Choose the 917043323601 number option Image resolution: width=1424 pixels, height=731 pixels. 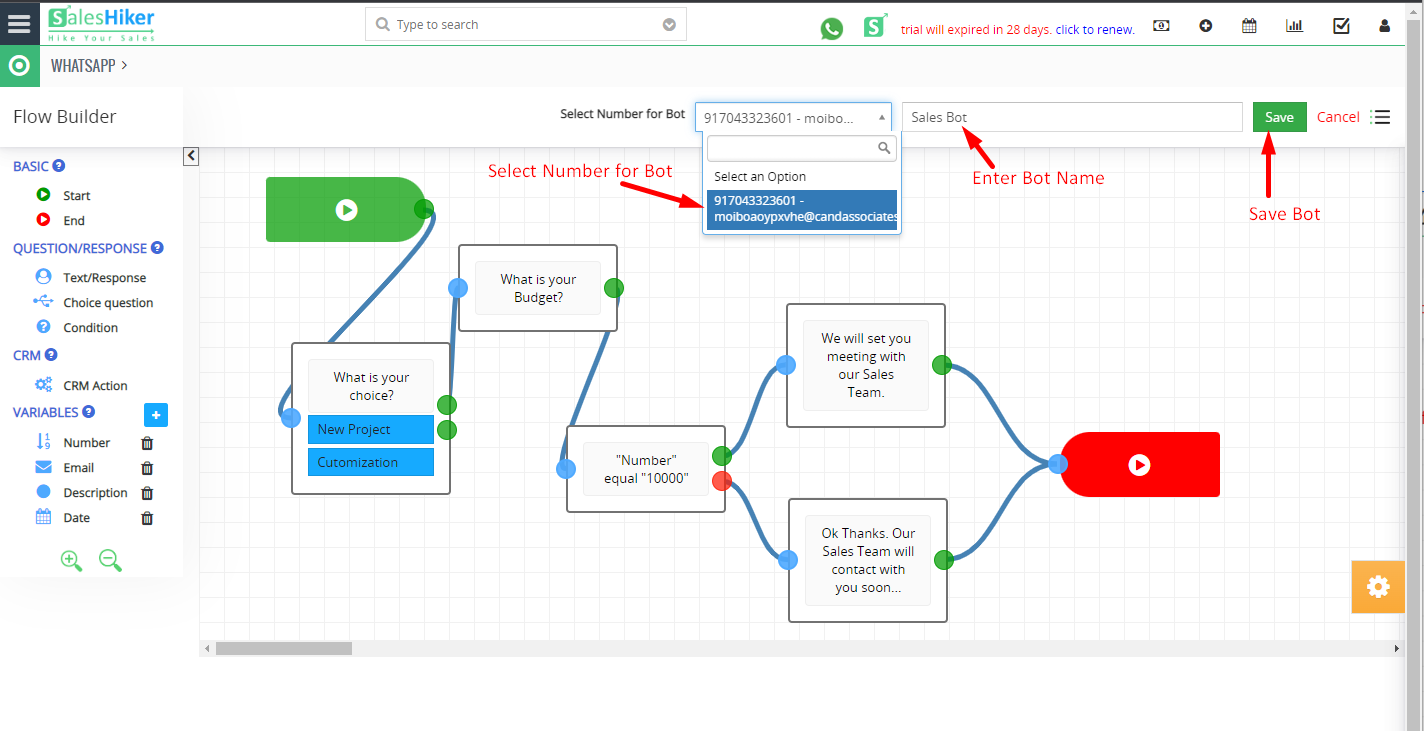(x=801, y=209)
